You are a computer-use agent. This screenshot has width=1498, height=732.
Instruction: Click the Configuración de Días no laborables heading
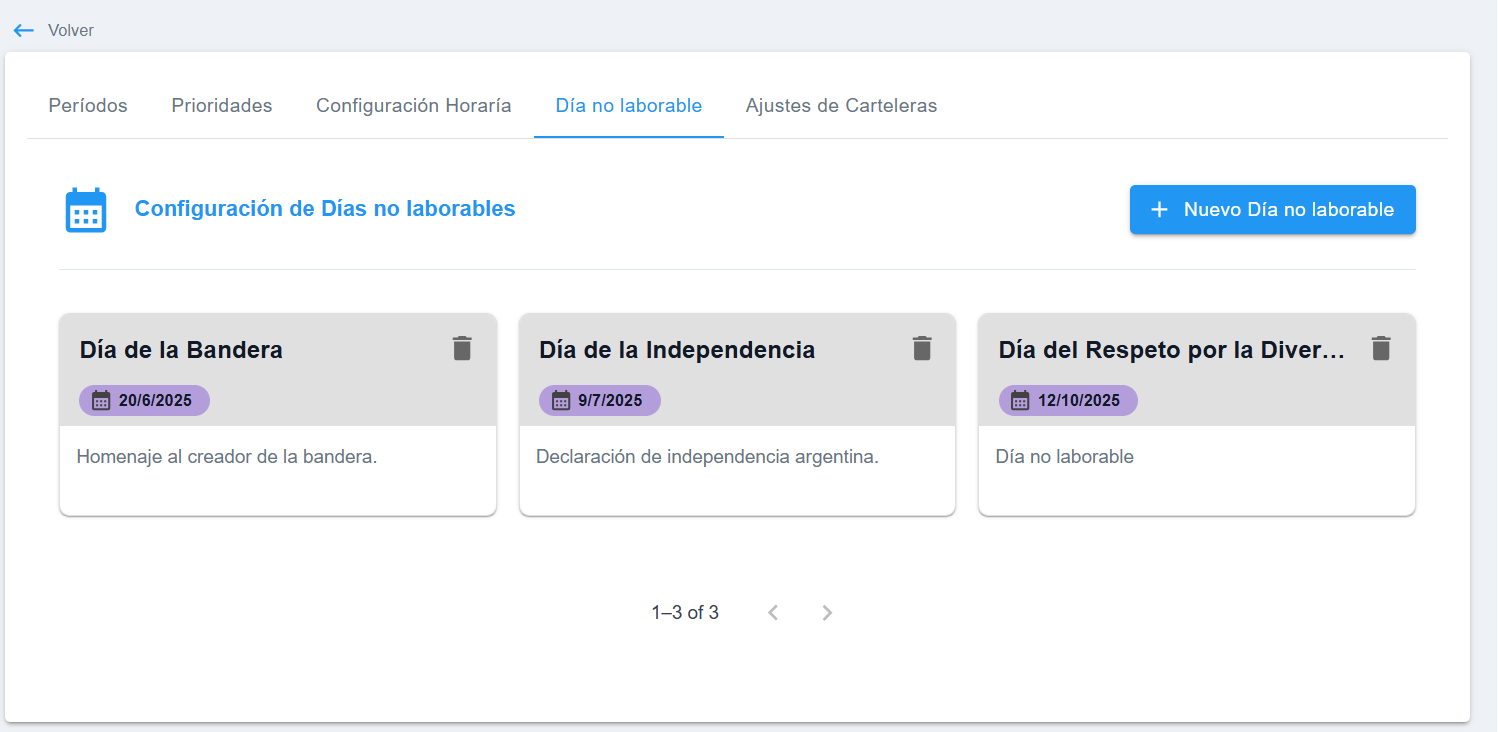pyautogui.click(x=325, y=209)
